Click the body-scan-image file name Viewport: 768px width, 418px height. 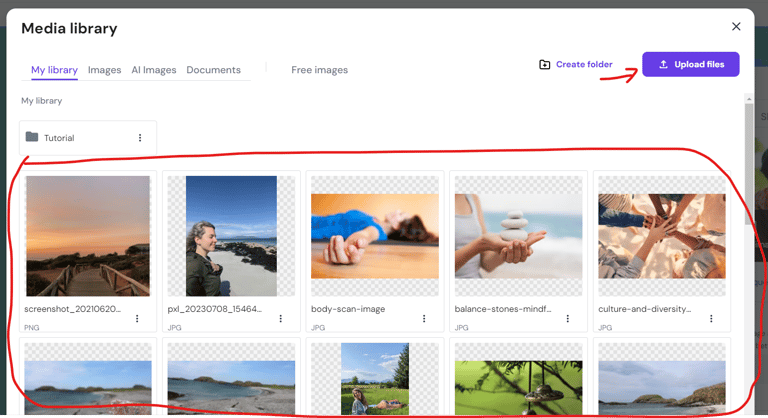click(348, 309)
